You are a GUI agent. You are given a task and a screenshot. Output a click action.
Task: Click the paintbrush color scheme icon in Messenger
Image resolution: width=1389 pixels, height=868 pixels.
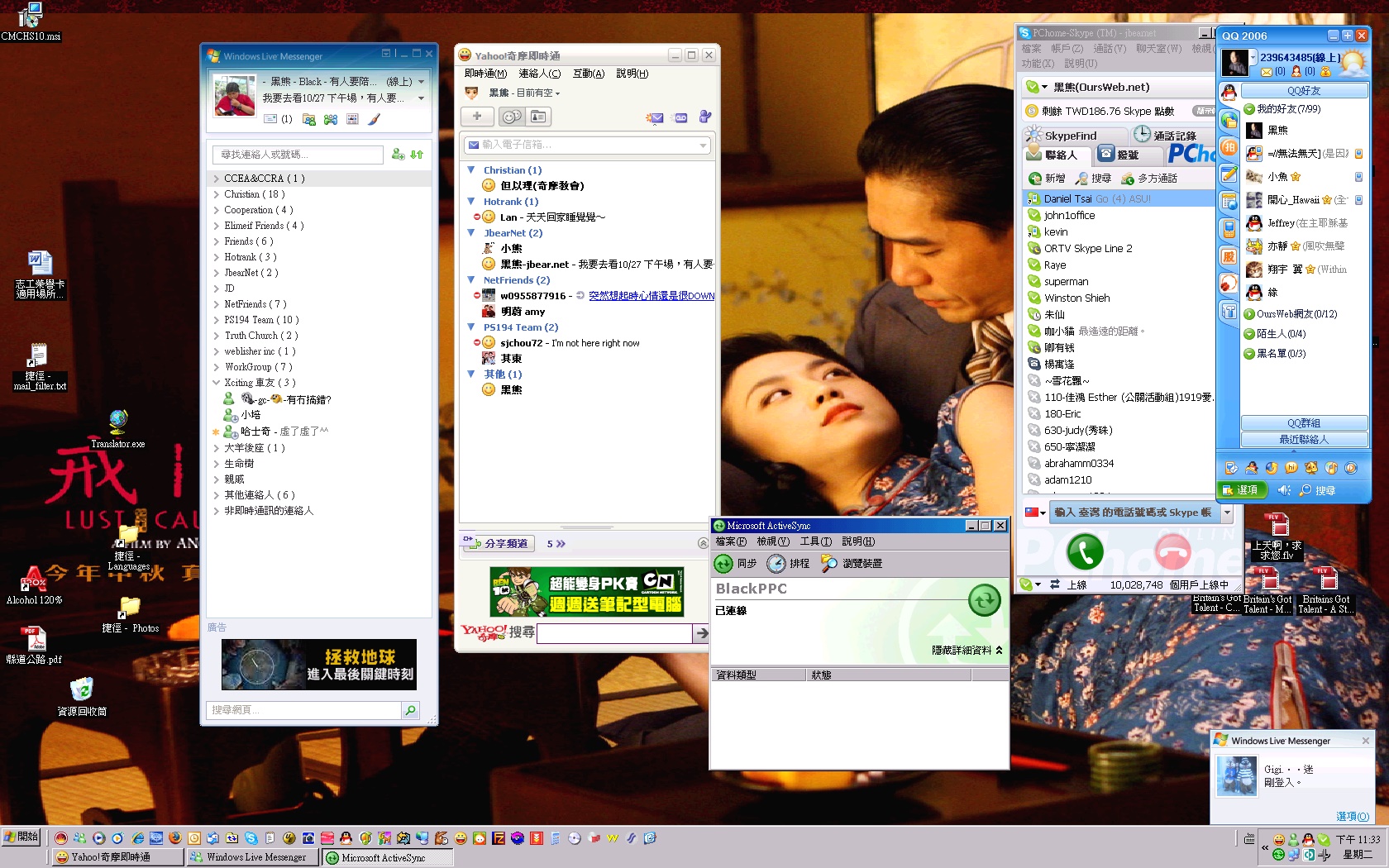[374, 119]
